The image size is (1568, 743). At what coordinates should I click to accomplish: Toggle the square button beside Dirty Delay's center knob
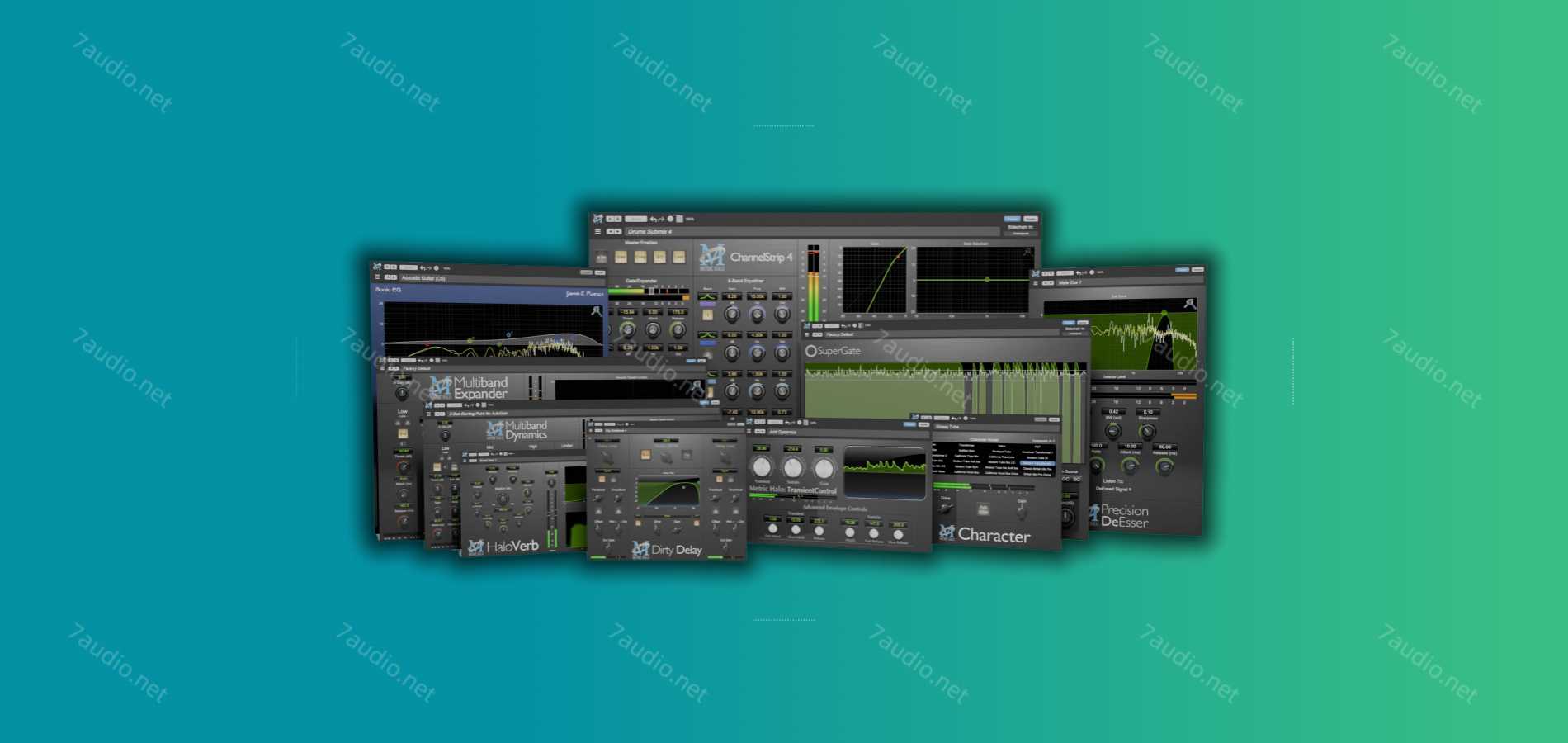[687, 454]
